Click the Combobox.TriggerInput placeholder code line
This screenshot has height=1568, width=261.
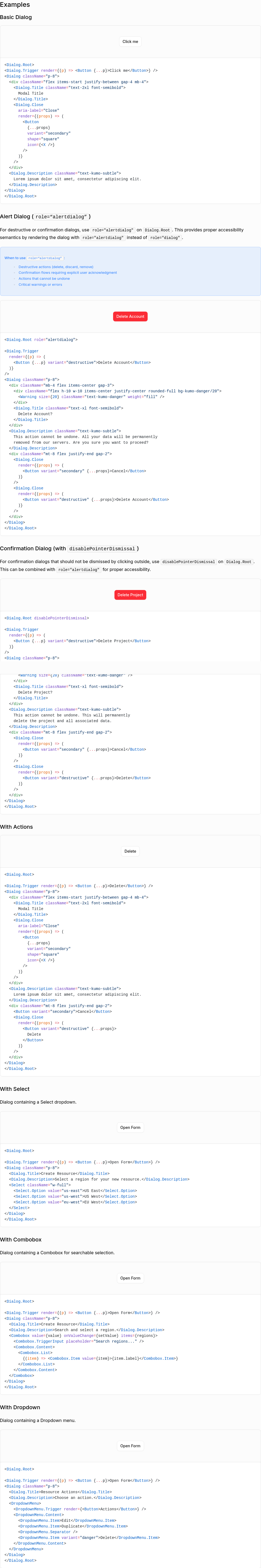coord(79,1341)
